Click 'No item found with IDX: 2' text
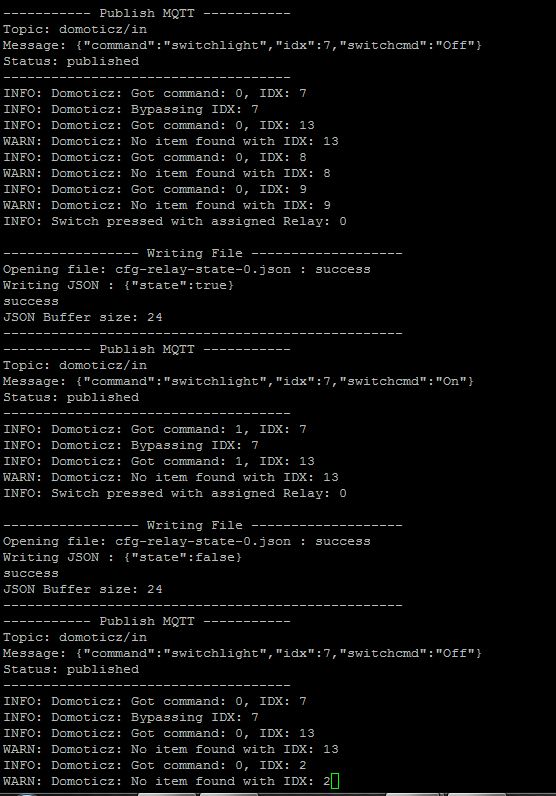 (x=231, y=781)
